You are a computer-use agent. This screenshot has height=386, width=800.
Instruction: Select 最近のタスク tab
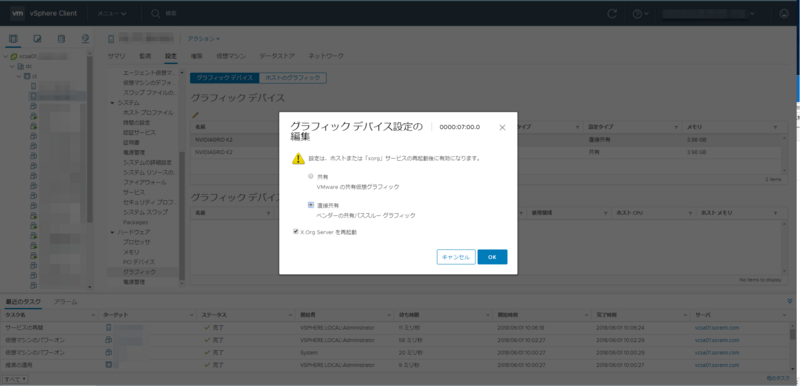pyautogui.click(x=23, y=302)
